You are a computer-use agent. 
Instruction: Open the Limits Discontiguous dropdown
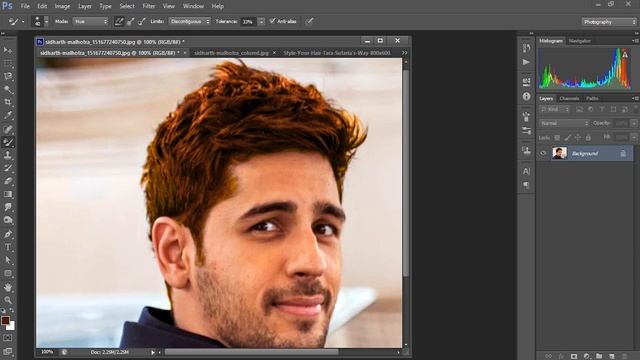click(x=190, y=21)
